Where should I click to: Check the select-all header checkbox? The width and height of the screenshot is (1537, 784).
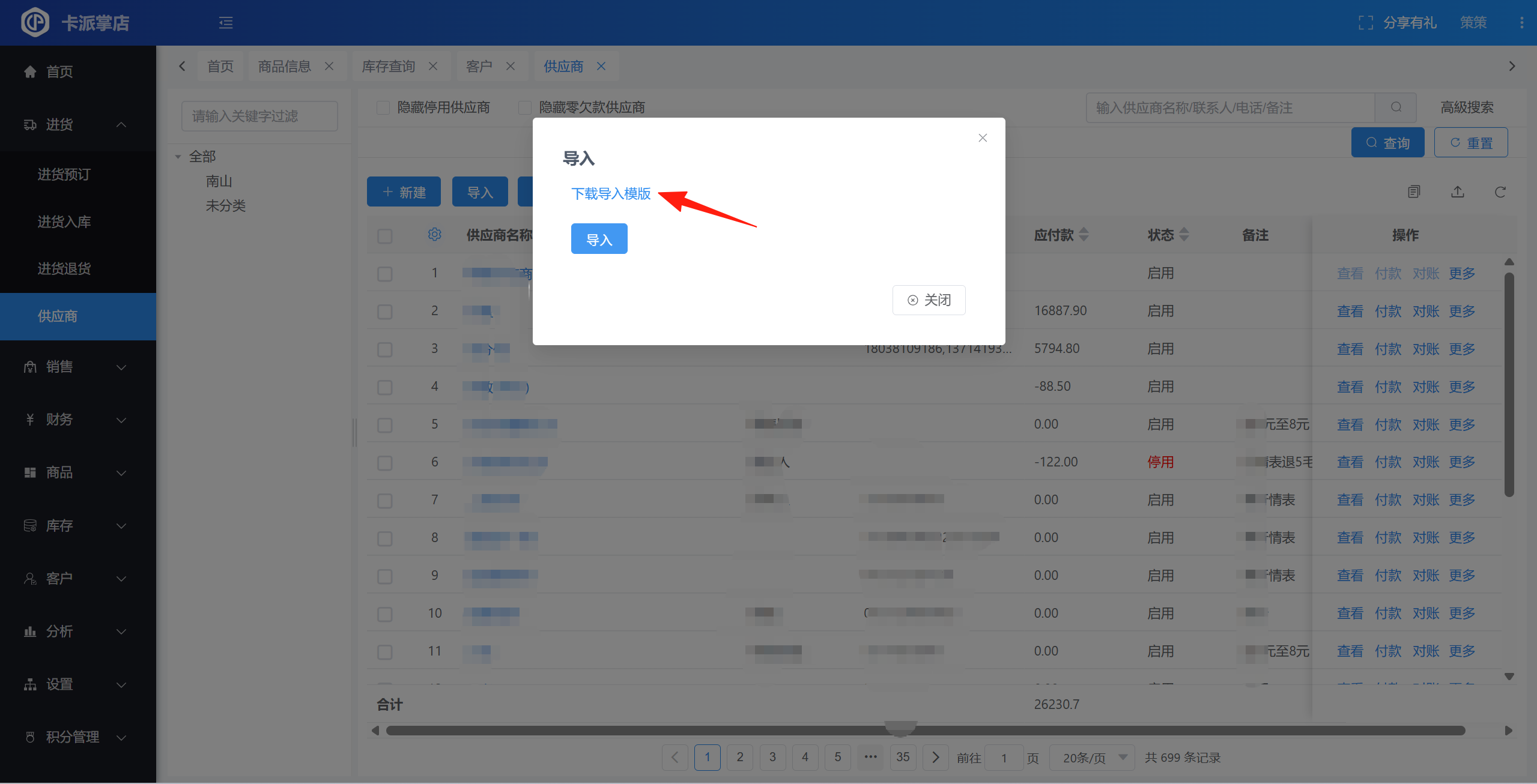(385, 236)
